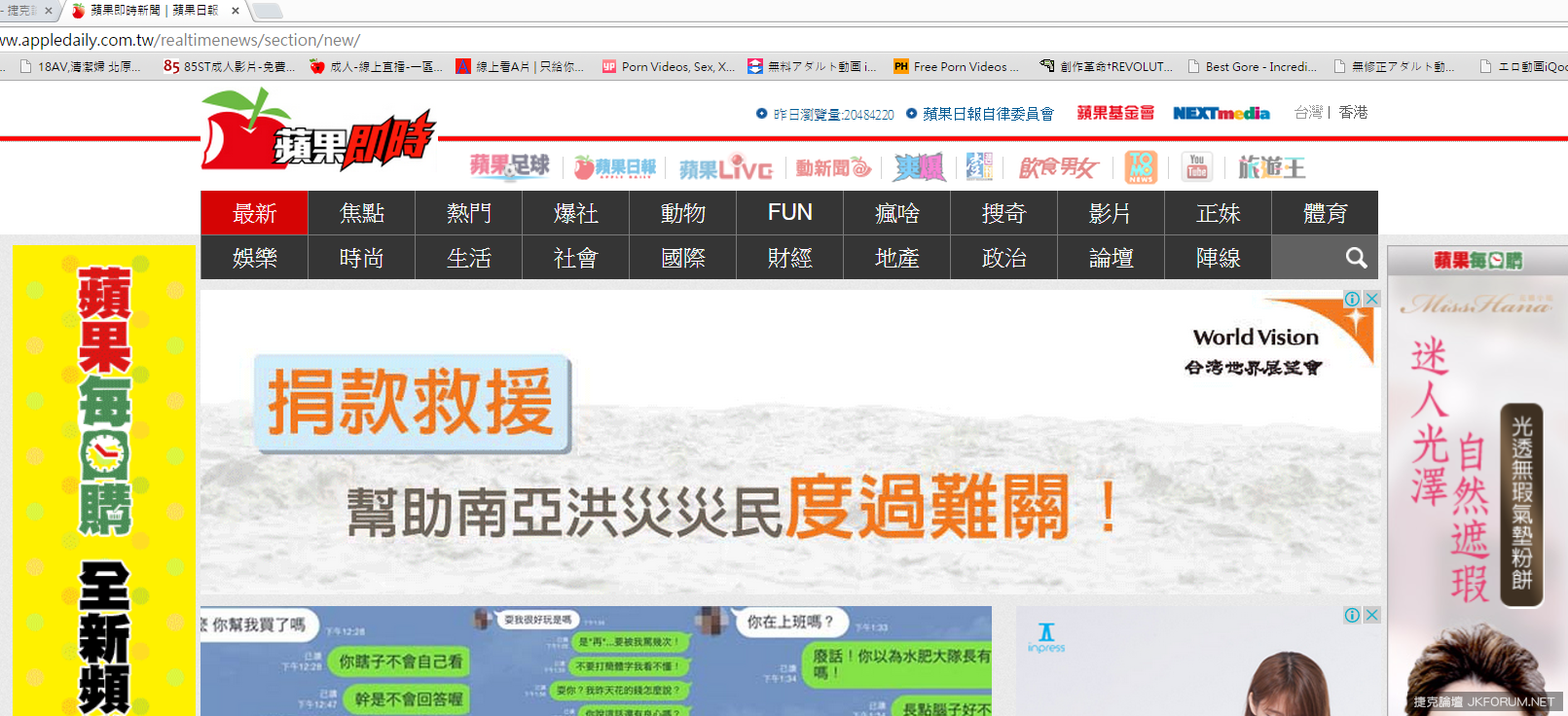The height and width of the screenshot is (716, 1568).
Task: Close the World Vision banner ad
Action: (x=1371, y=299)
